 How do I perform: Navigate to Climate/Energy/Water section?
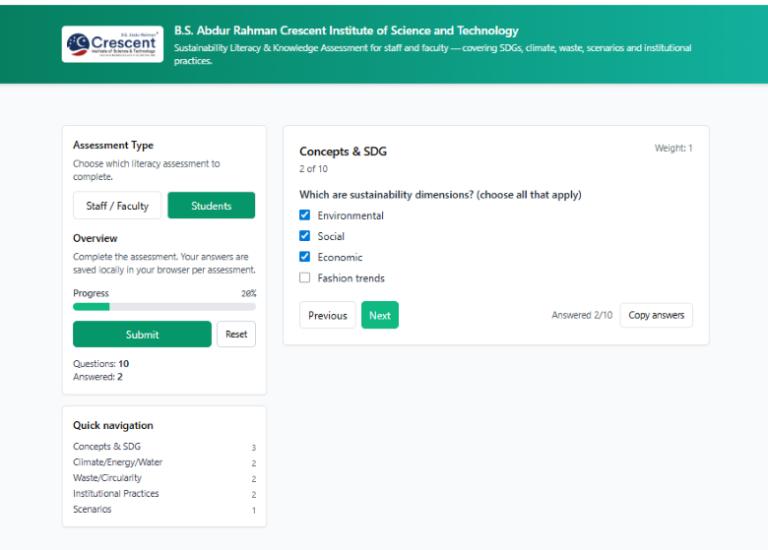tap(118, 463)
